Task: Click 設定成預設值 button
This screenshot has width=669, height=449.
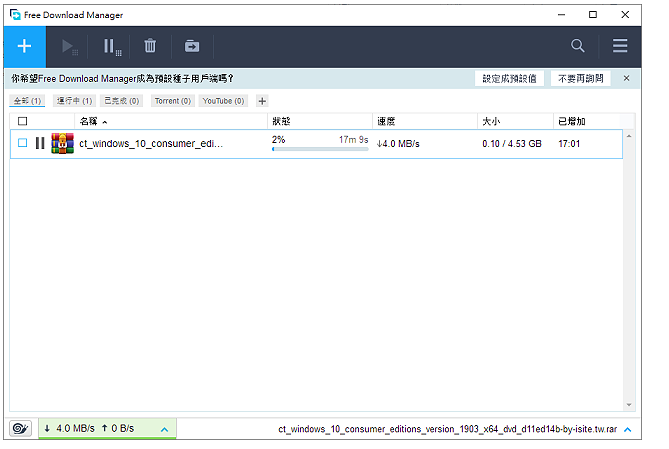Action: [x=509, y=79]
